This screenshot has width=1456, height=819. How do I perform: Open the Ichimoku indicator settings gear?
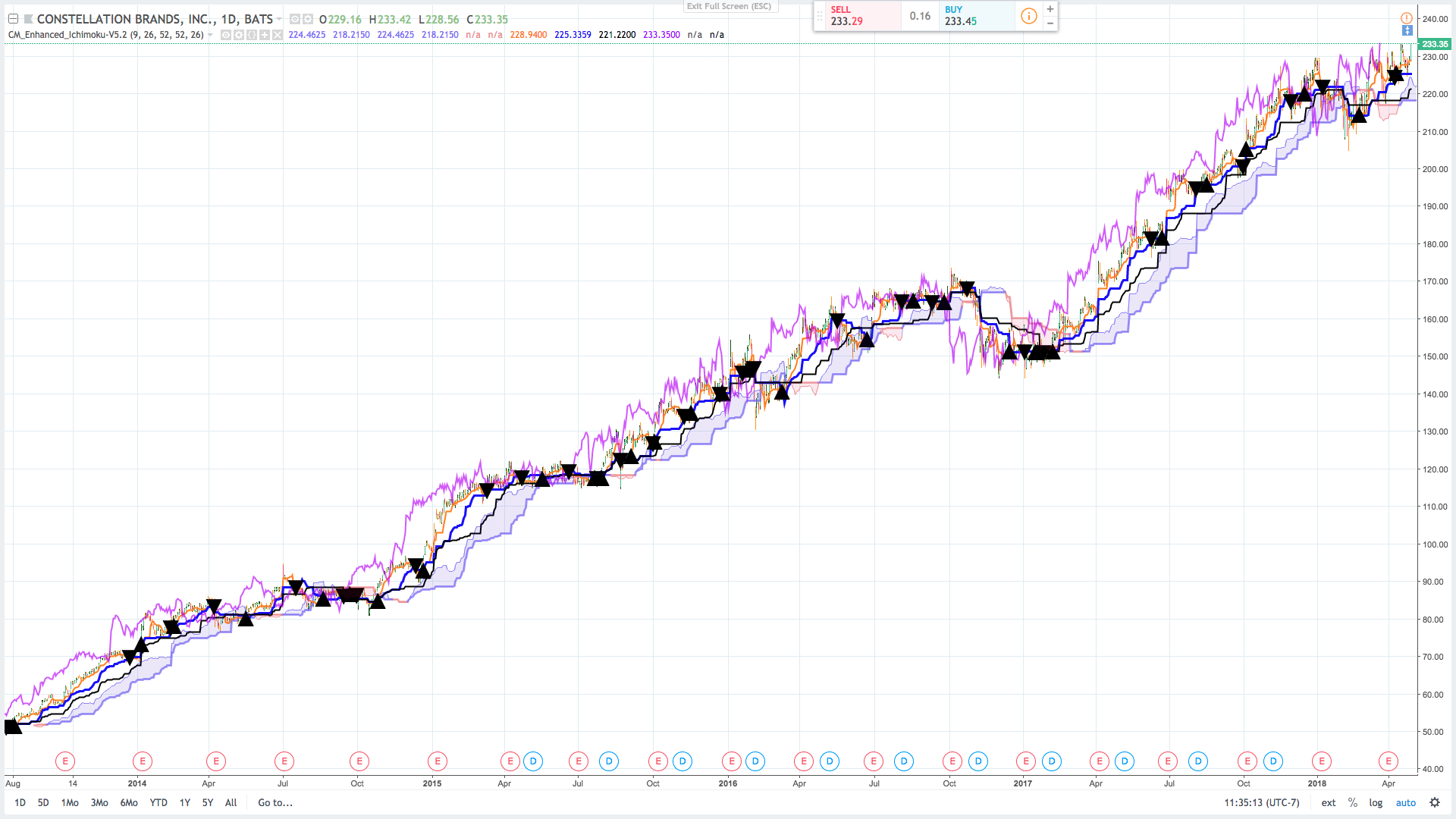point(239,35)
